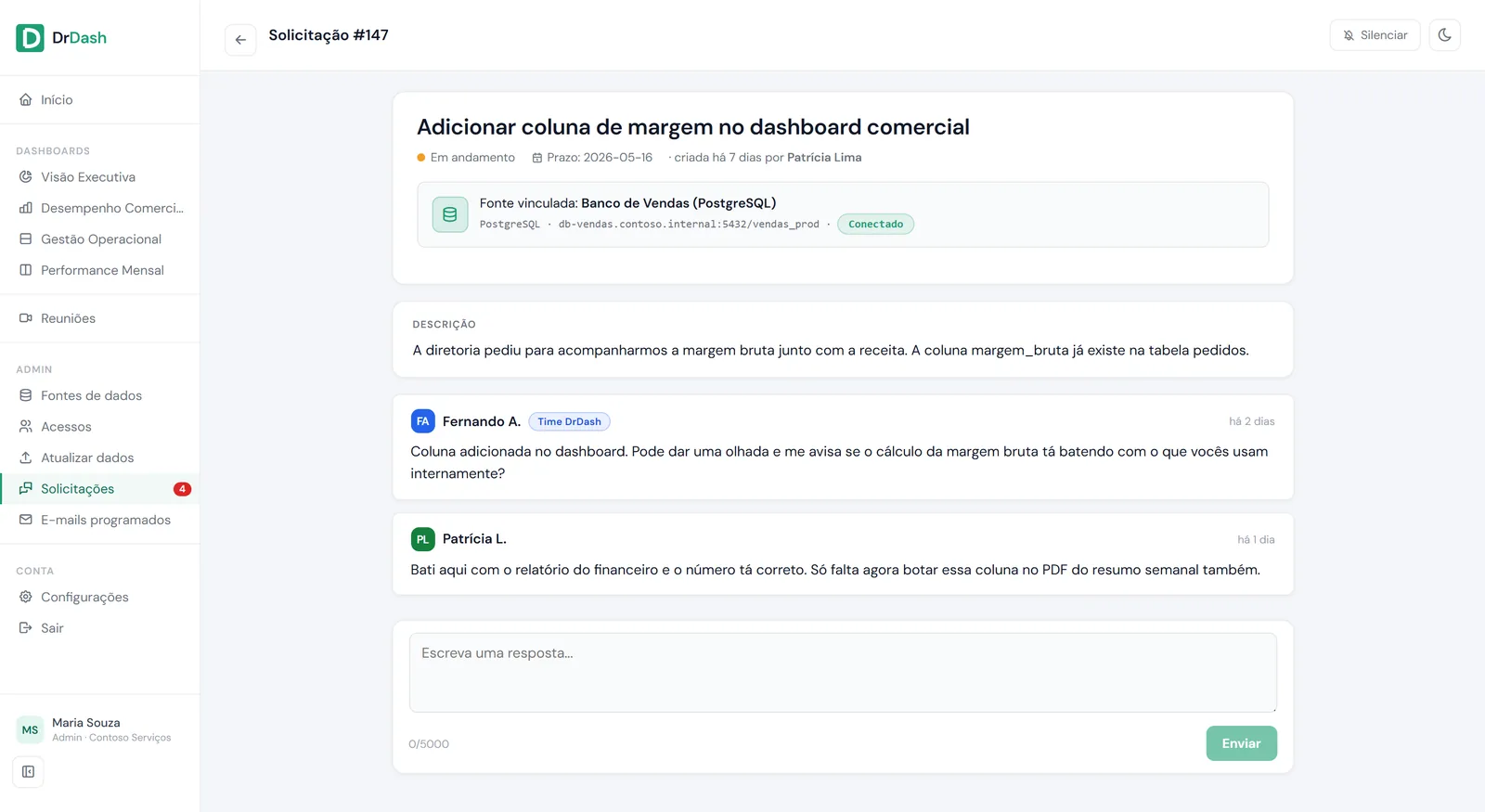The width and height of the screenshot is (1485, 812).
Task: Click the FA avatar of Fernando A.
Action: (423, 421)
